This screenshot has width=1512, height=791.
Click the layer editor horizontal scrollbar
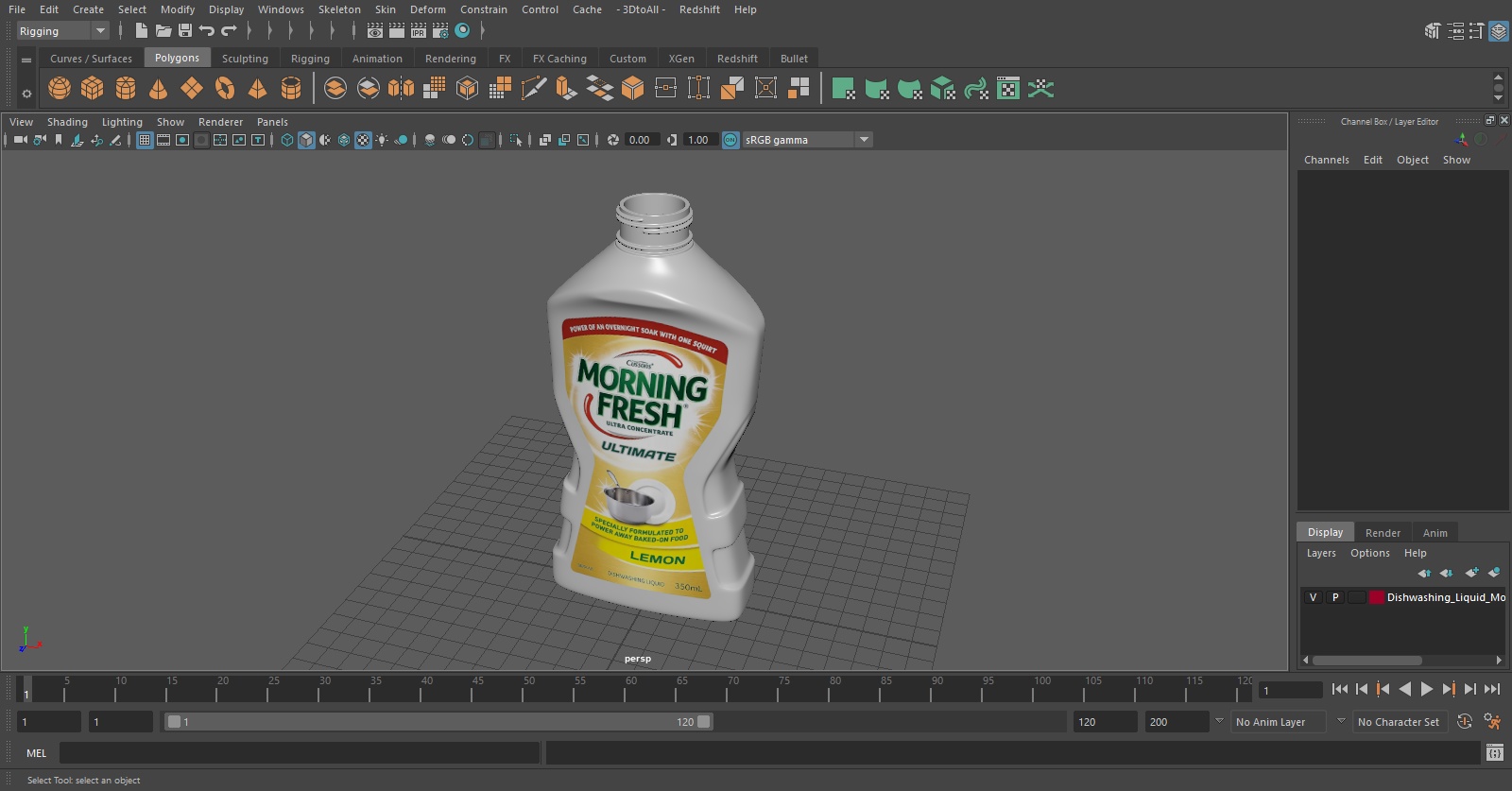[1366, 661]
